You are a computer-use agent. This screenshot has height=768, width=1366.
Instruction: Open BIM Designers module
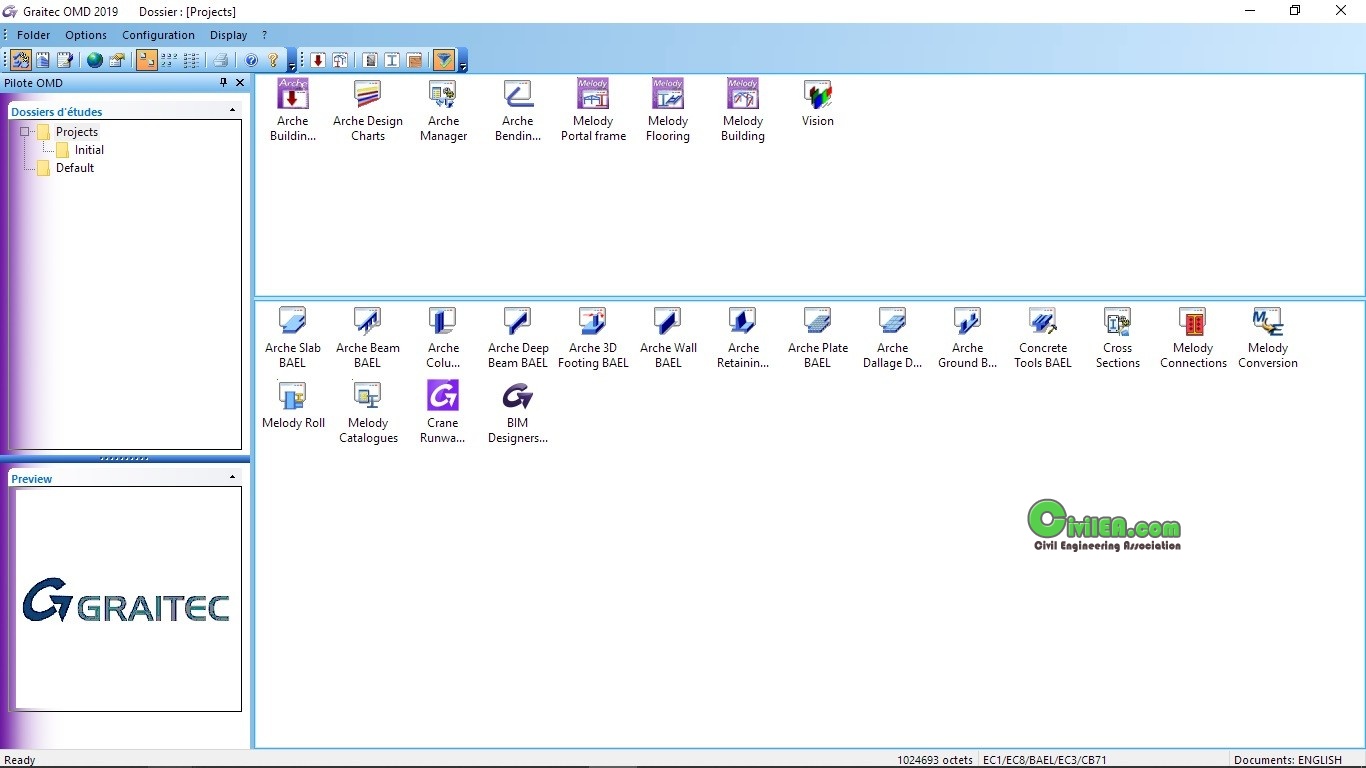point(518,412)
